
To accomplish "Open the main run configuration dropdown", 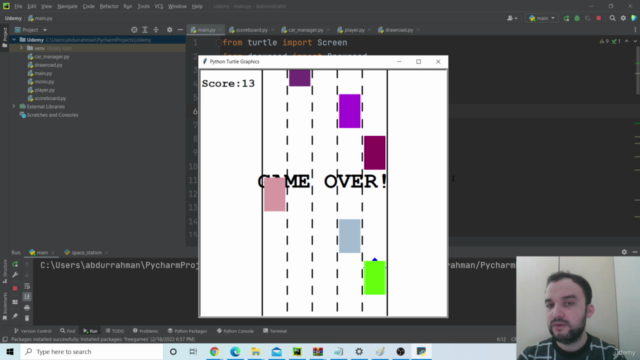I will [x=542, y=18].
